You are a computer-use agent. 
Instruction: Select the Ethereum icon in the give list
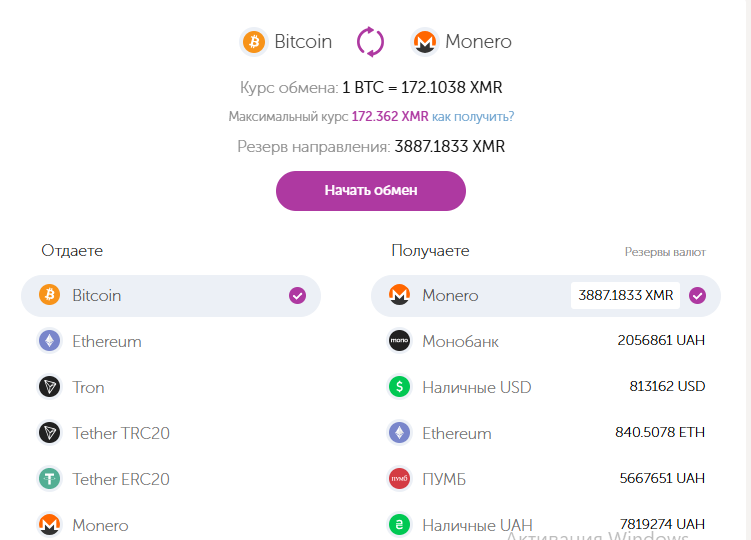click(49, 341)
